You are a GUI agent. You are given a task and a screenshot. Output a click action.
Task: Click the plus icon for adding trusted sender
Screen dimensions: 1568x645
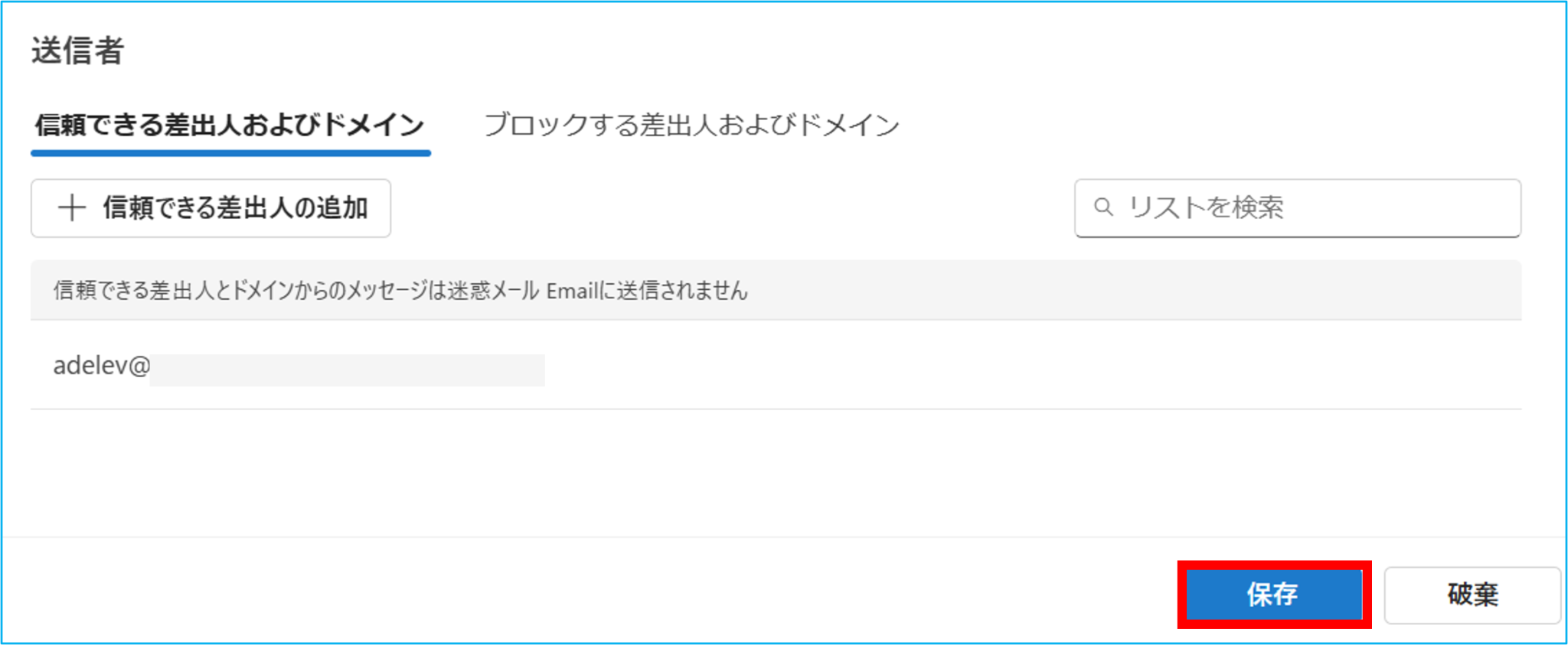tap(72, 208)
